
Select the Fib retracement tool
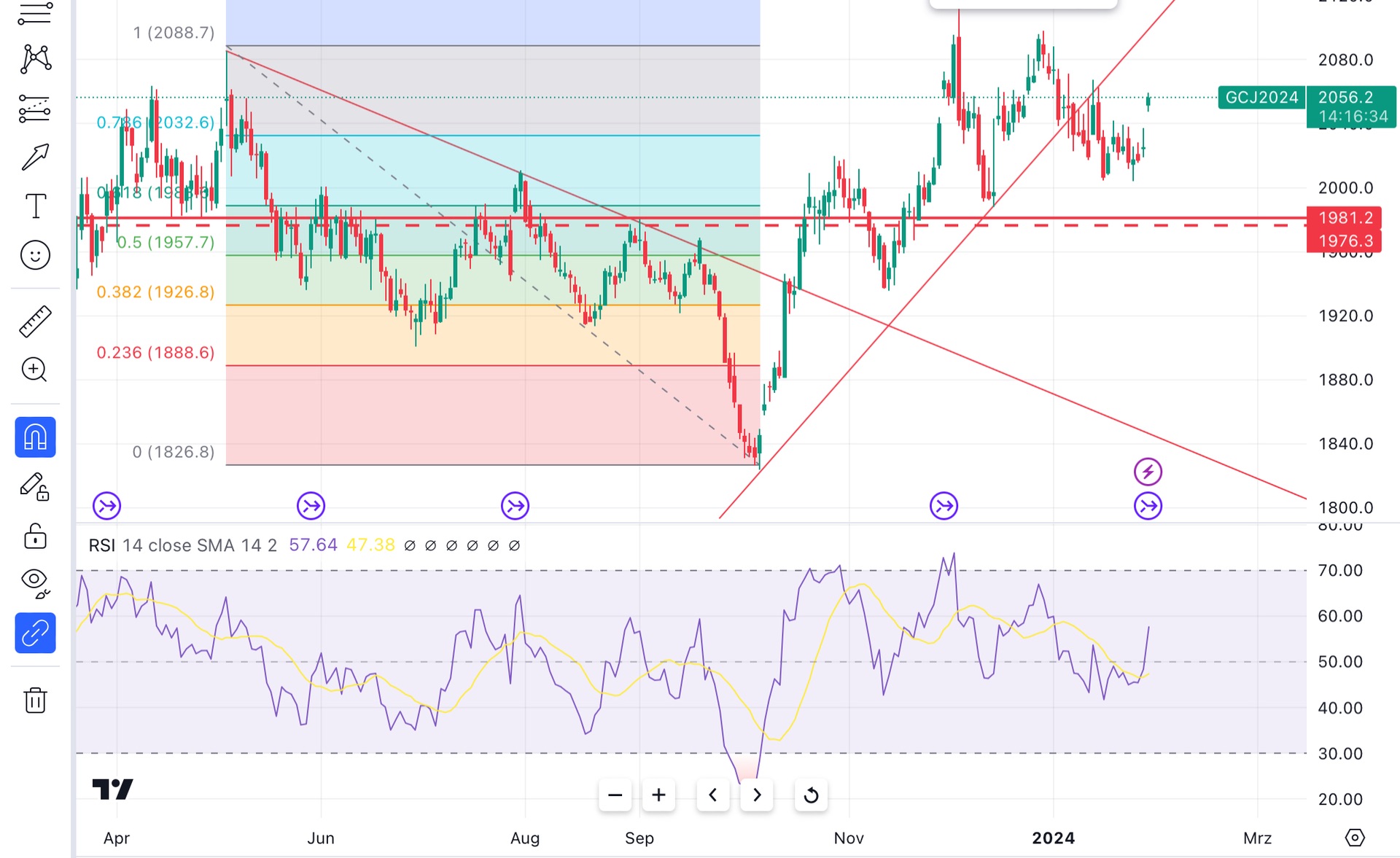coord(35,109)
